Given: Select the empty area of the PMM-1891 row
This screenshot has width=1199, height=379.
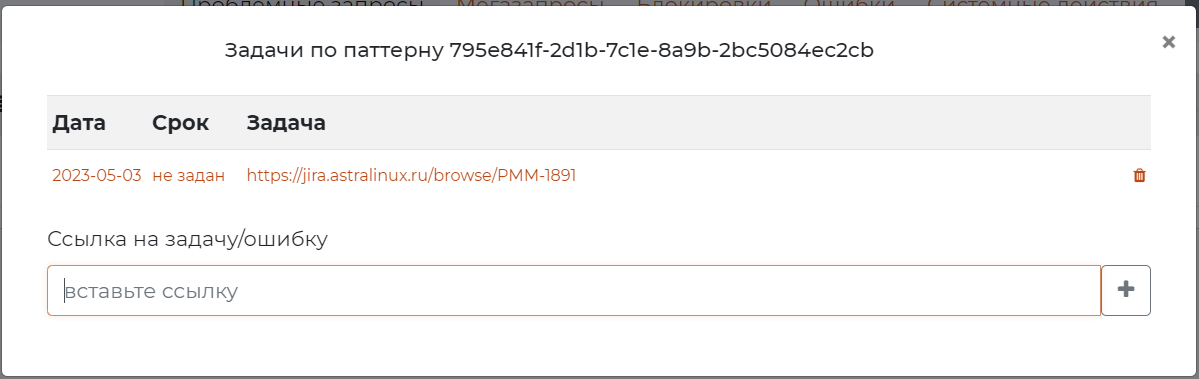Looking at the screenshot, I should 849,176.
